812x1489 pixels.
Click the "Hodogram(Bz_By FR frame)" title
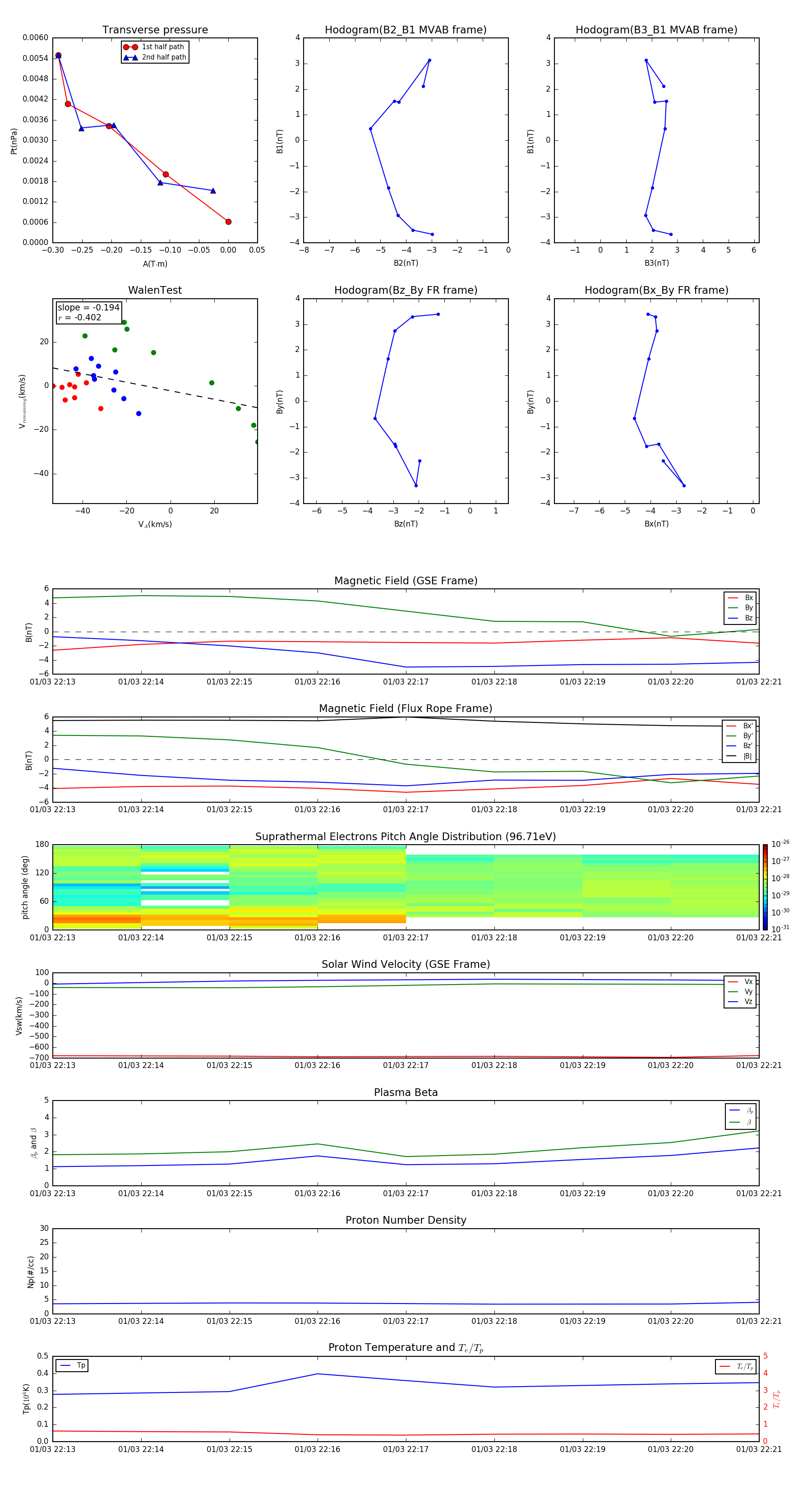[406, 290]
